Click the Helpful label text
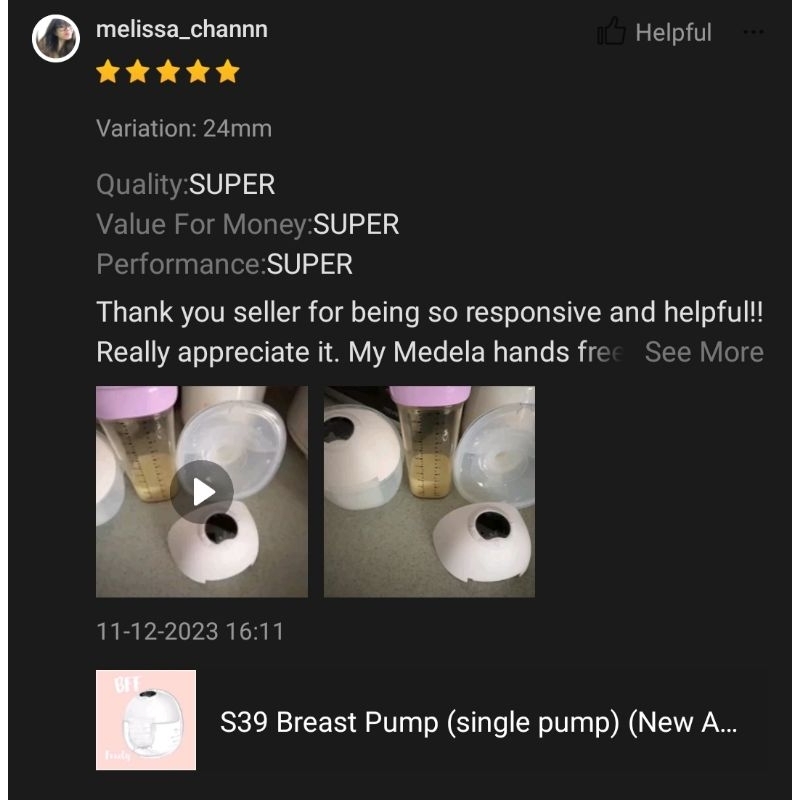 (x=673, y=33)
